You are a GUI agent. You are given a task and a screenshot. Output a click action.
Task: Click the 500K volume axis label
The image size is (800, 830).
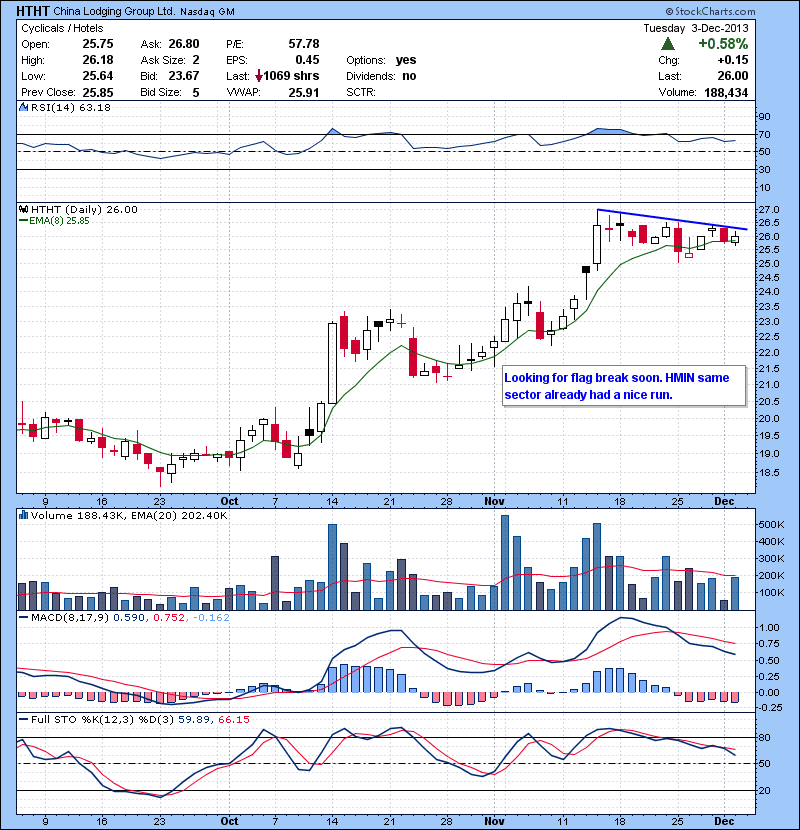coord(772,524)
